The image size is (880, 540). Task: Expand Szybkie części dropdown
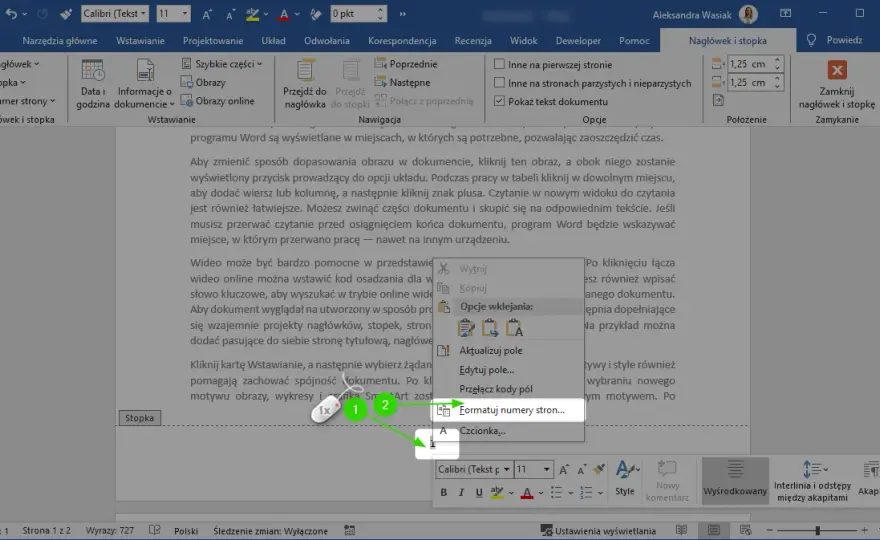click(x=222, y=64)
